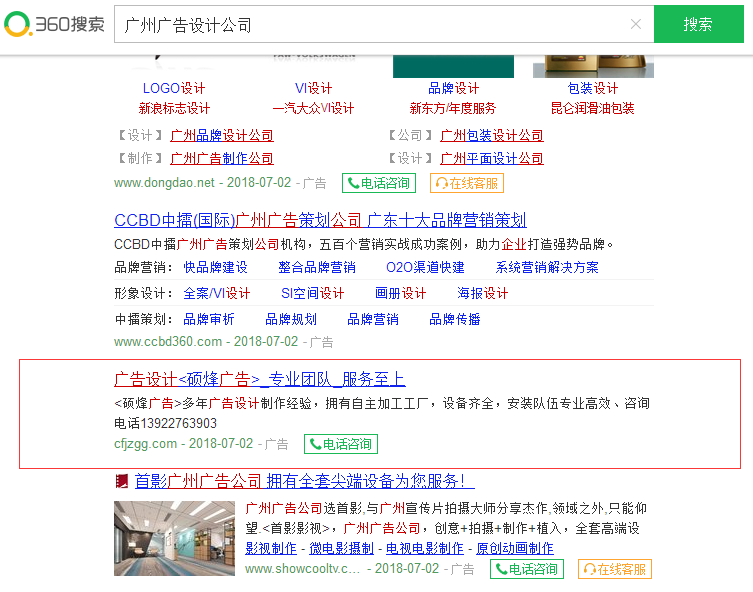Click the 电话咨询 button under dongdao.net
The image size is (753, 592).
[378, 183]
